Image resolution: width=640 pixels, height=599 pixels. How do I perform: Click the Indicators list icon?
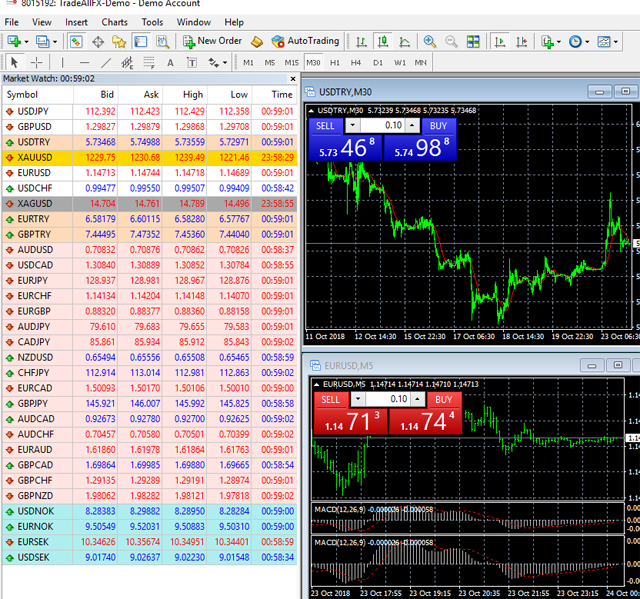point(547,42)
